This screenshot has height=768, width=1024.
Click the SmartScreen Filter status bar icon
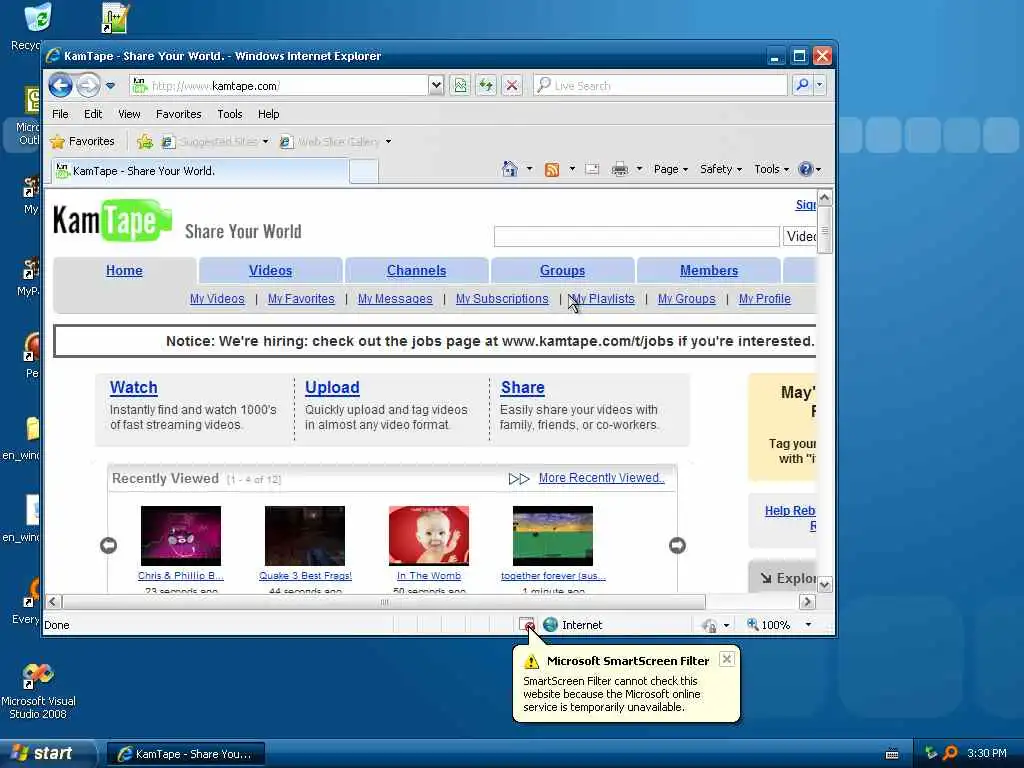click(526, 625)
